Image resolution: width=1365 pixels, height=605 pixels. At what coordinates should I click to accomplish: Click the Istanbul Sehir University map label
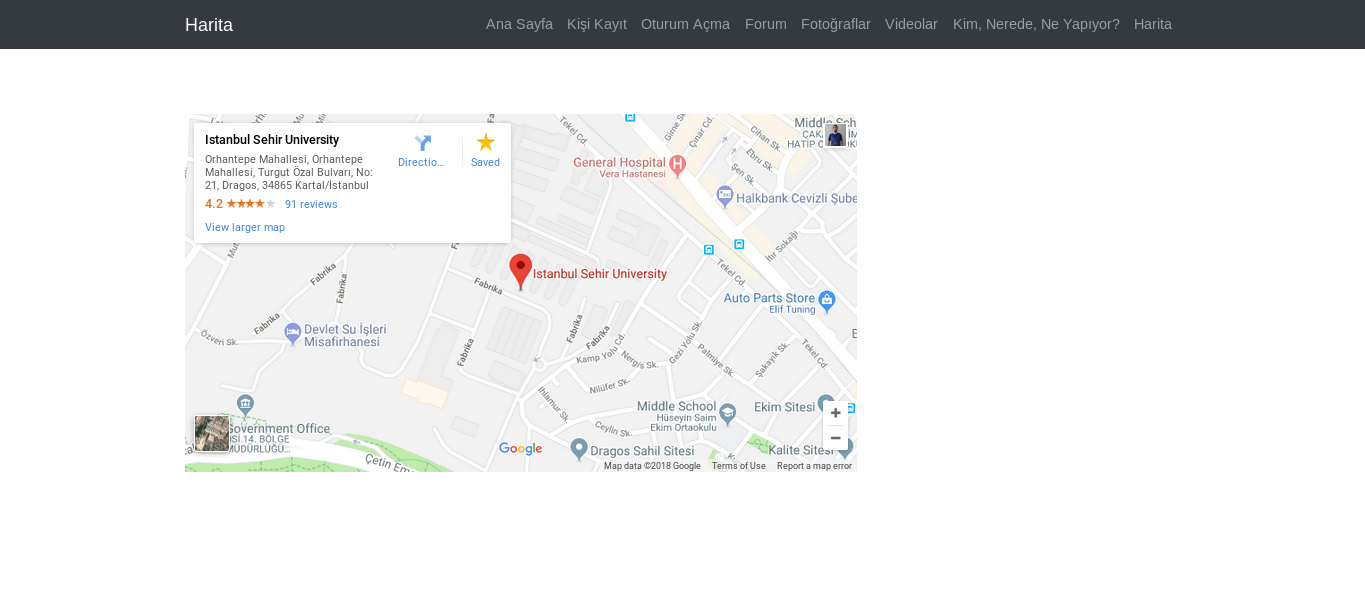tap(600, 273)
